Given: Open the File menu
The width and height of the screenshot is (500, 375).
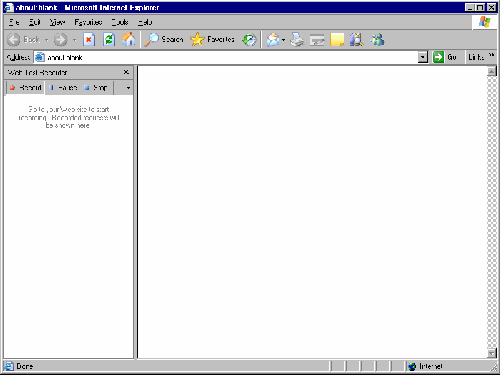Looking at the screenshot, I should click(14, 22).
